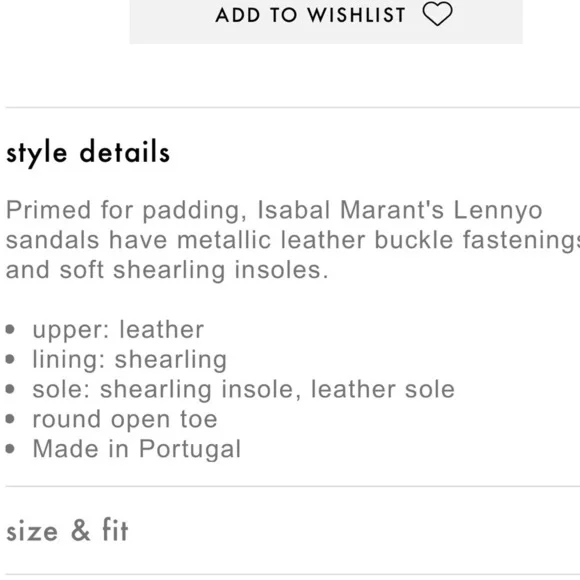The height and width of the screenshot is (580, 580).
Task: Collapse the style details section
Action: coord(88,152)
